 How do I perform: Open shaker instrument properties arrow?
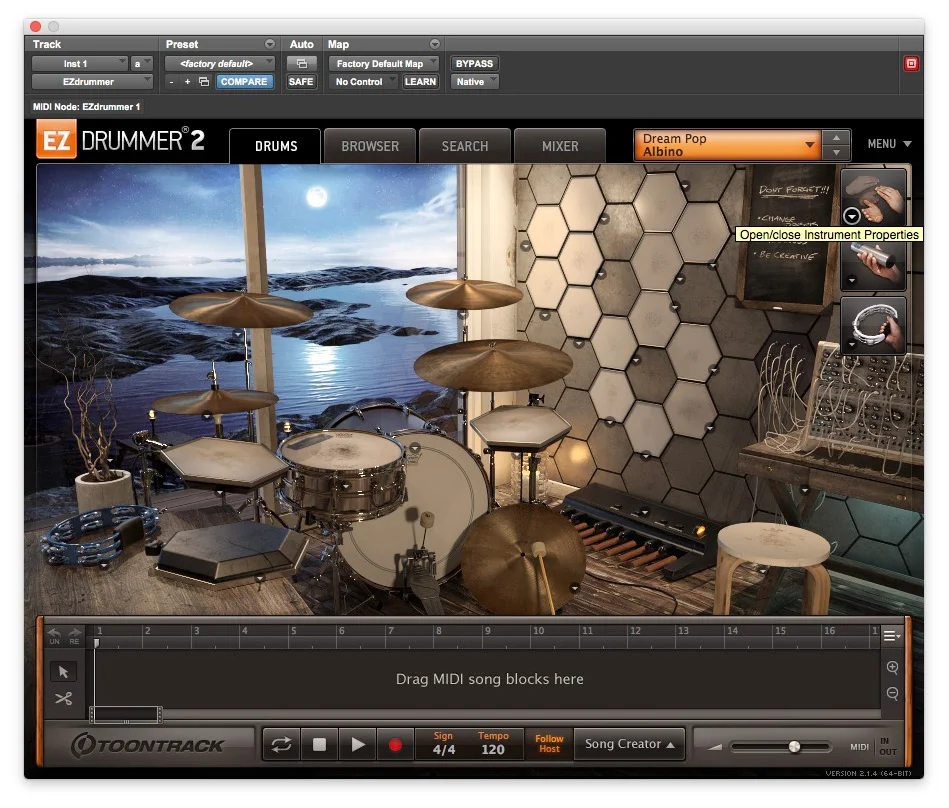[852, 280]
